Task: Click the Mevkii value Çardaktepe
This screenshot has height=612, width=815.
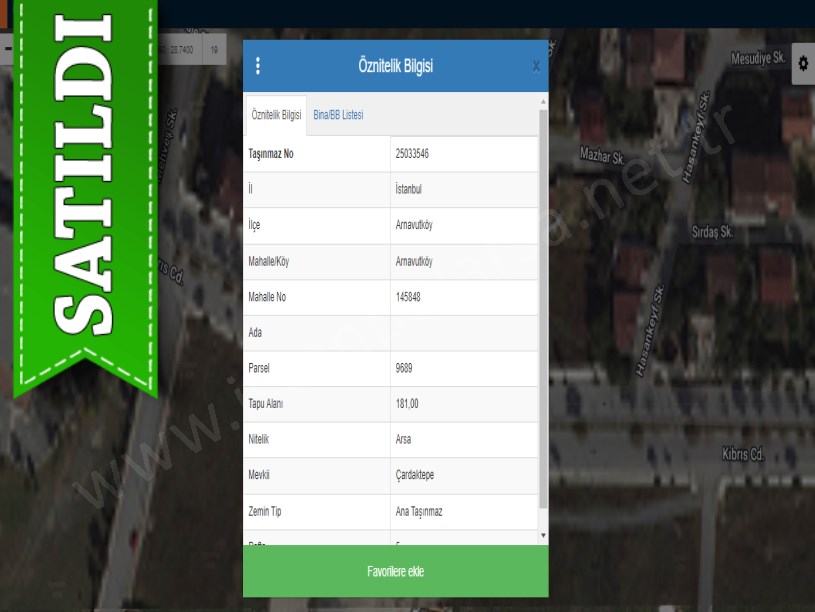Action: pyautogui.click(x=415, y=475)
